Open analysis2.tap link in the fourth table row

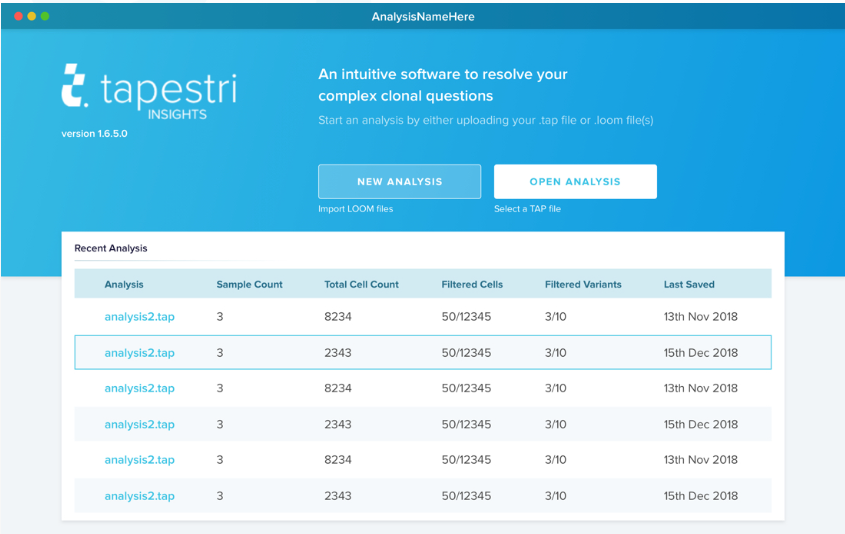point(139,425)
